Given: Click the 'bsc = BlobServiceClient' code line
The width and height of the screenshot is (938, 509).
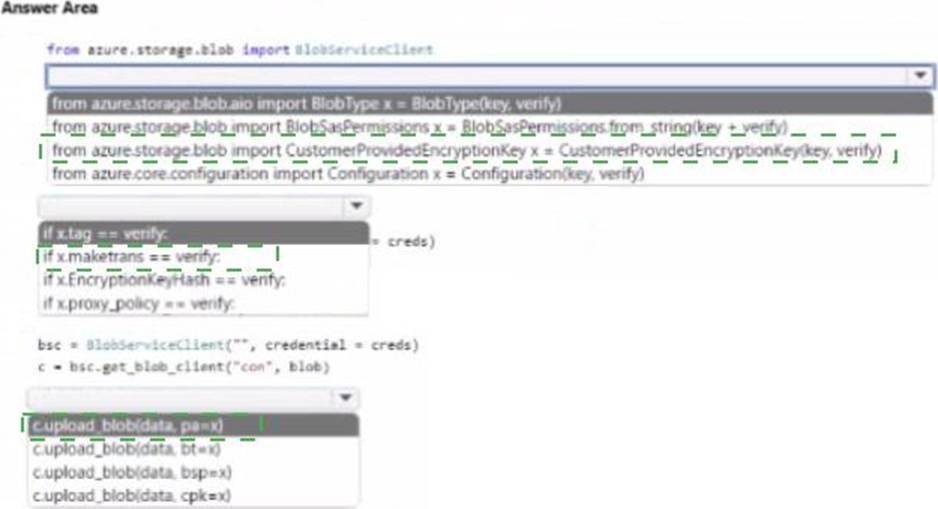Looking at the screenshot, I should [x=228, y=345].
